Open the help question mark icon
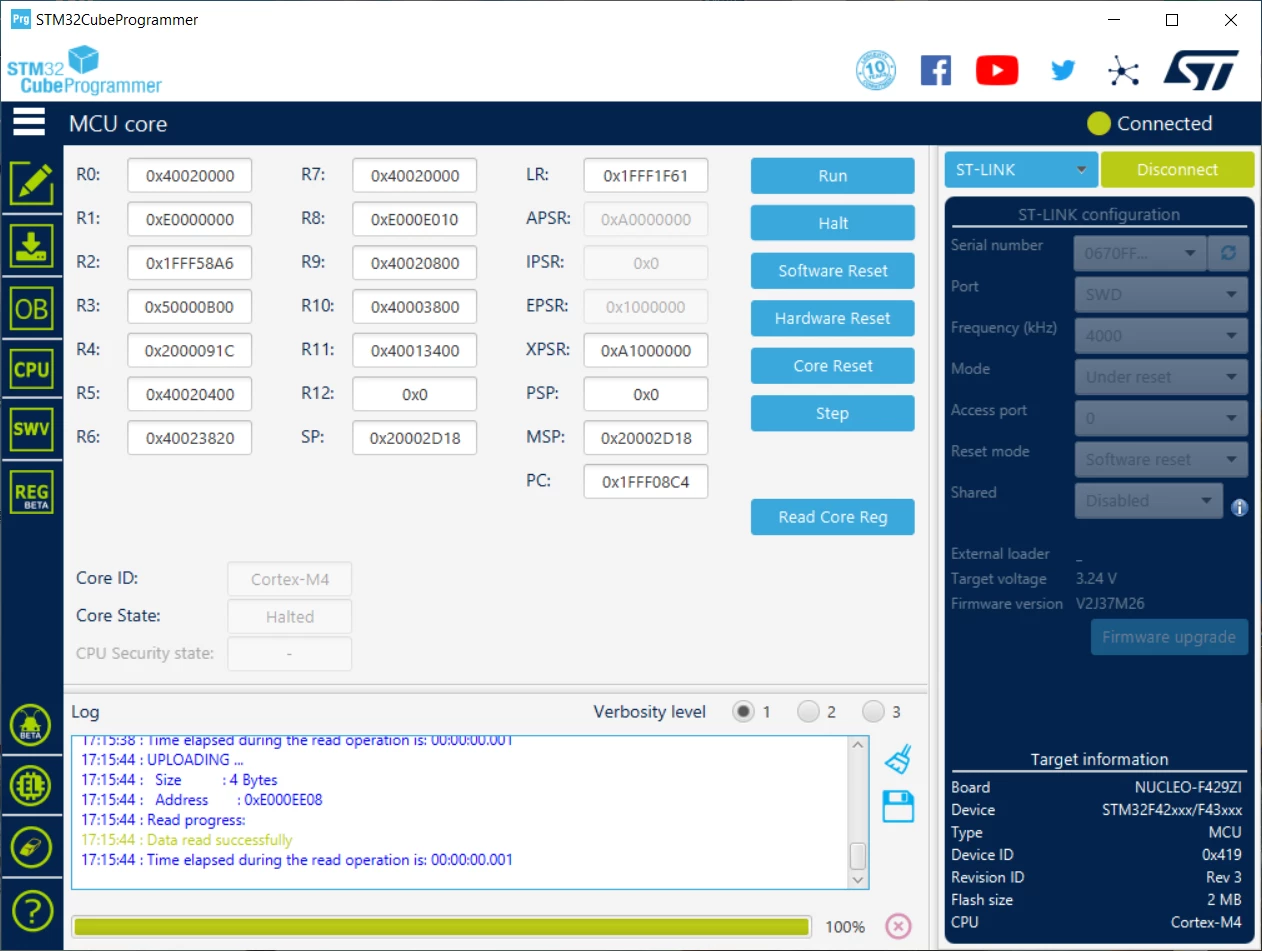Image resolution: width=1262 pixels, height=951 pixels. 31,910
